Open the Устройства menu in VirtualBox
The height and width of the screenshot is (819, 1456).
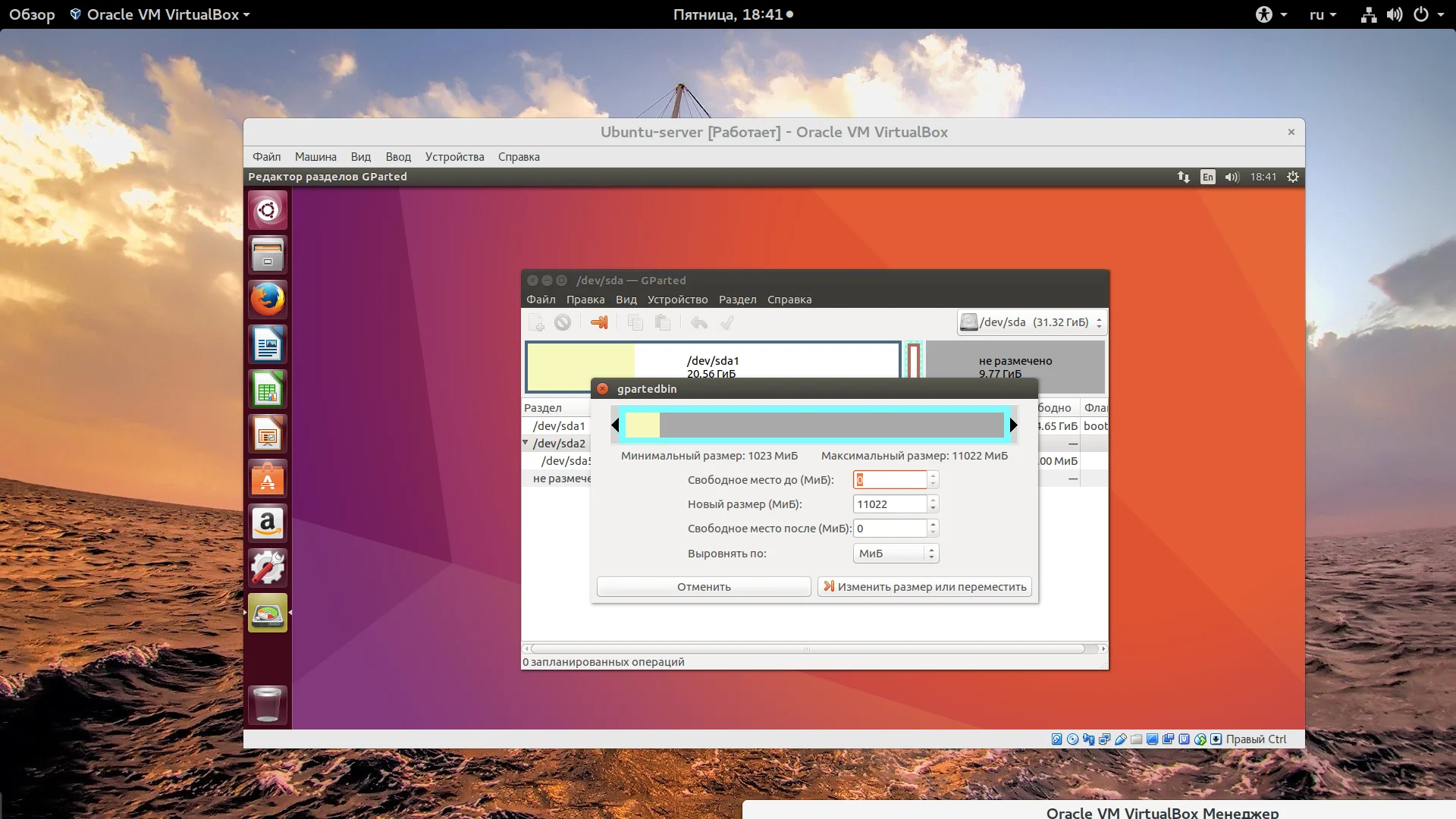454,157
